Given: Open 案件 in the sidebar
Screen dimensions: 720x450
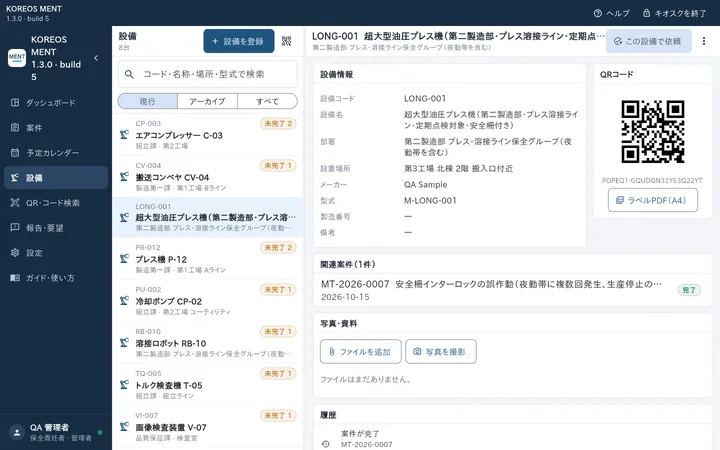Looking at the screenshot, I should click(56, 128).
